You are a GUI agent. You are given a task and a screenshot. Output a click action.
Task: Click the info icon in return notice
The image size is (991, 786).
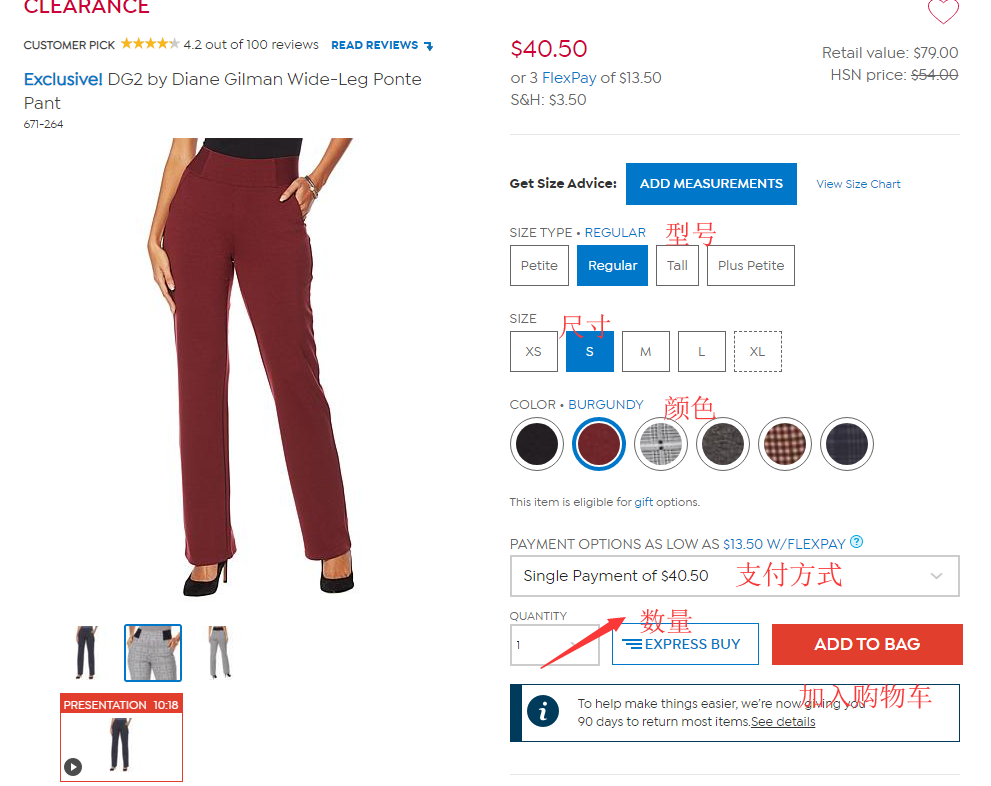pos(543,711)
